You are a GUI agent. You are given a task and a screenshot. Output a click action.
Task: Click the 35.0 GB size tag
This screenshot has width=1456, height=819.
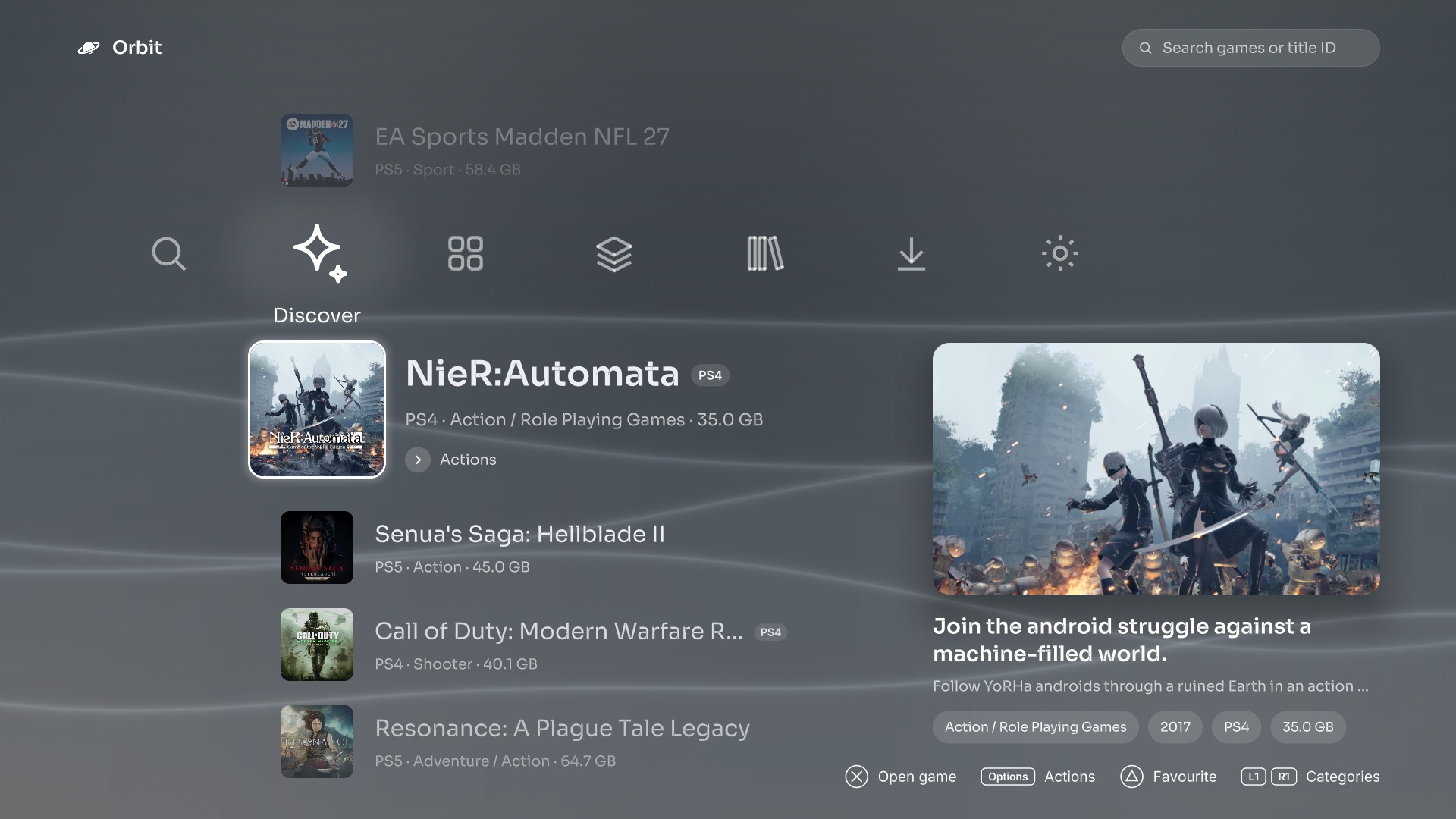coord(1307,727)
